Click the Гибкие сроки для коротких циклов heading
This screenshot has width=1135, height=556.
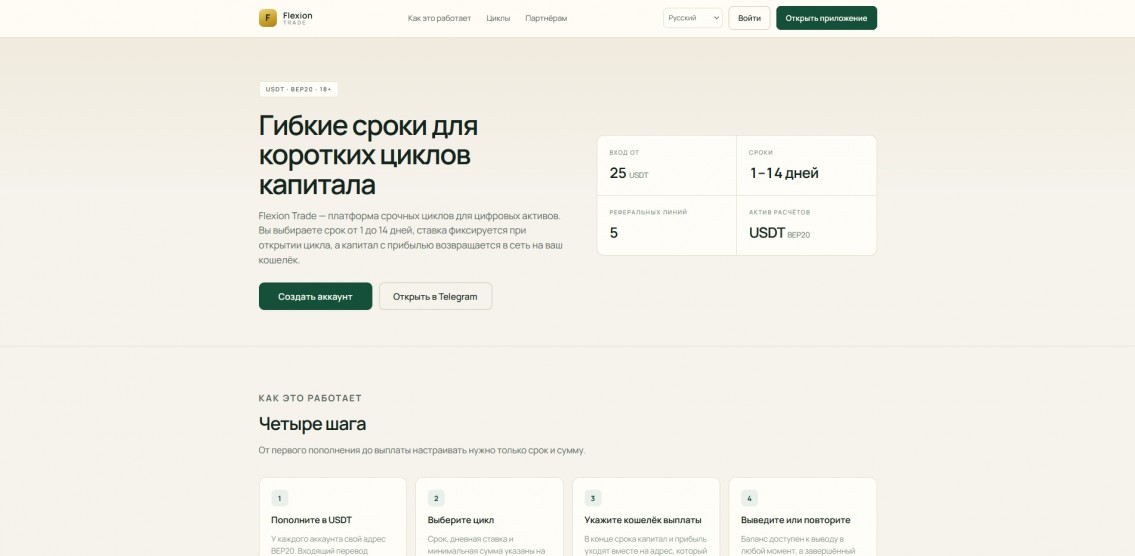tap(368, 155)
